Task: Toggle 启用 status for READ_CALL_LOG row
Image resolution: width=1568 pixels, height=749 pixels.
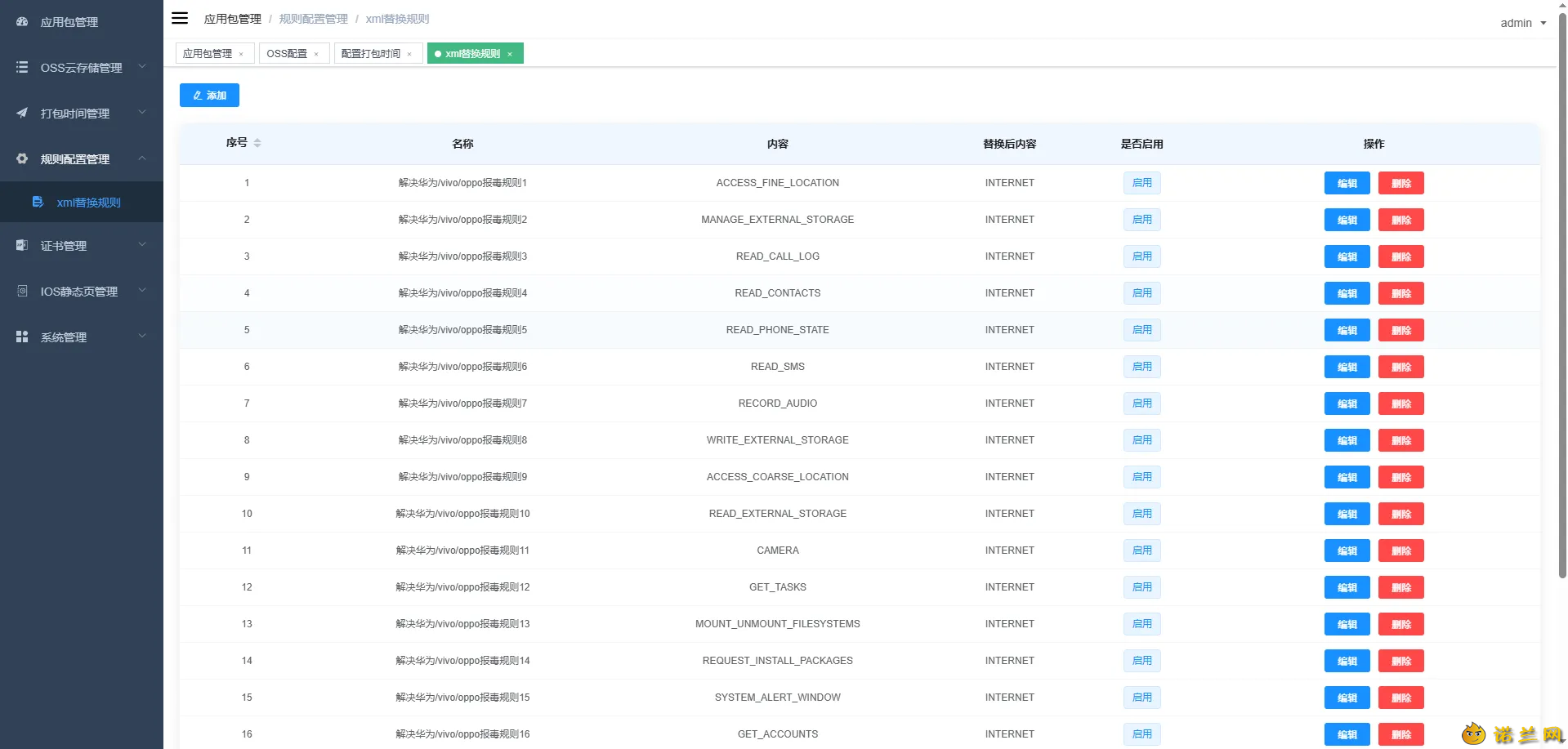Action: pyautogui.click(x=1141, y=256)
